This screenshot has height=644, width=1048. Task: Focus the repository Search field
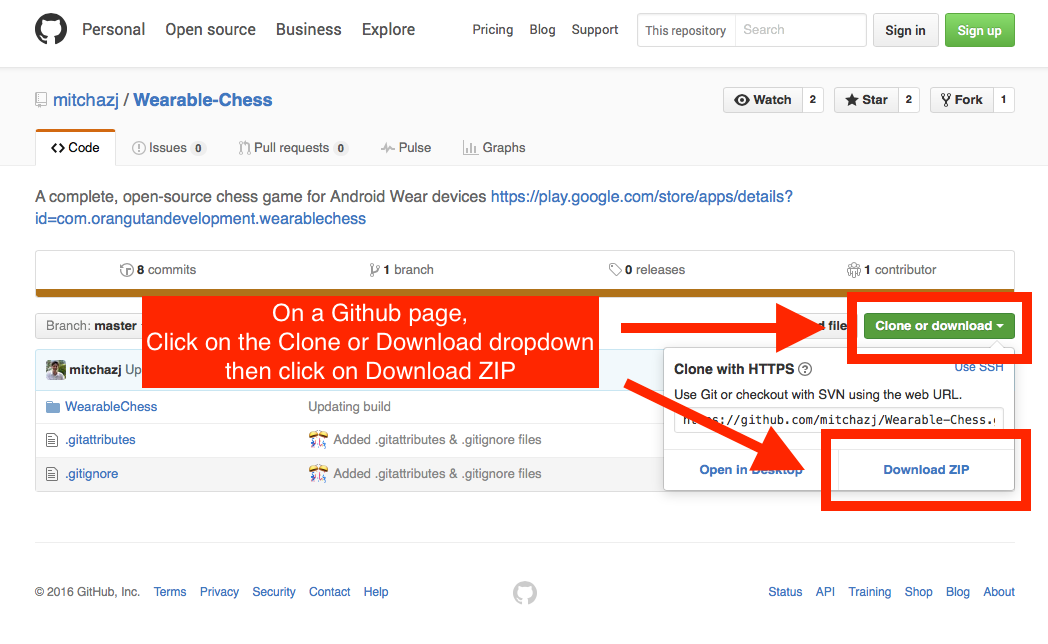pos(800,30)
